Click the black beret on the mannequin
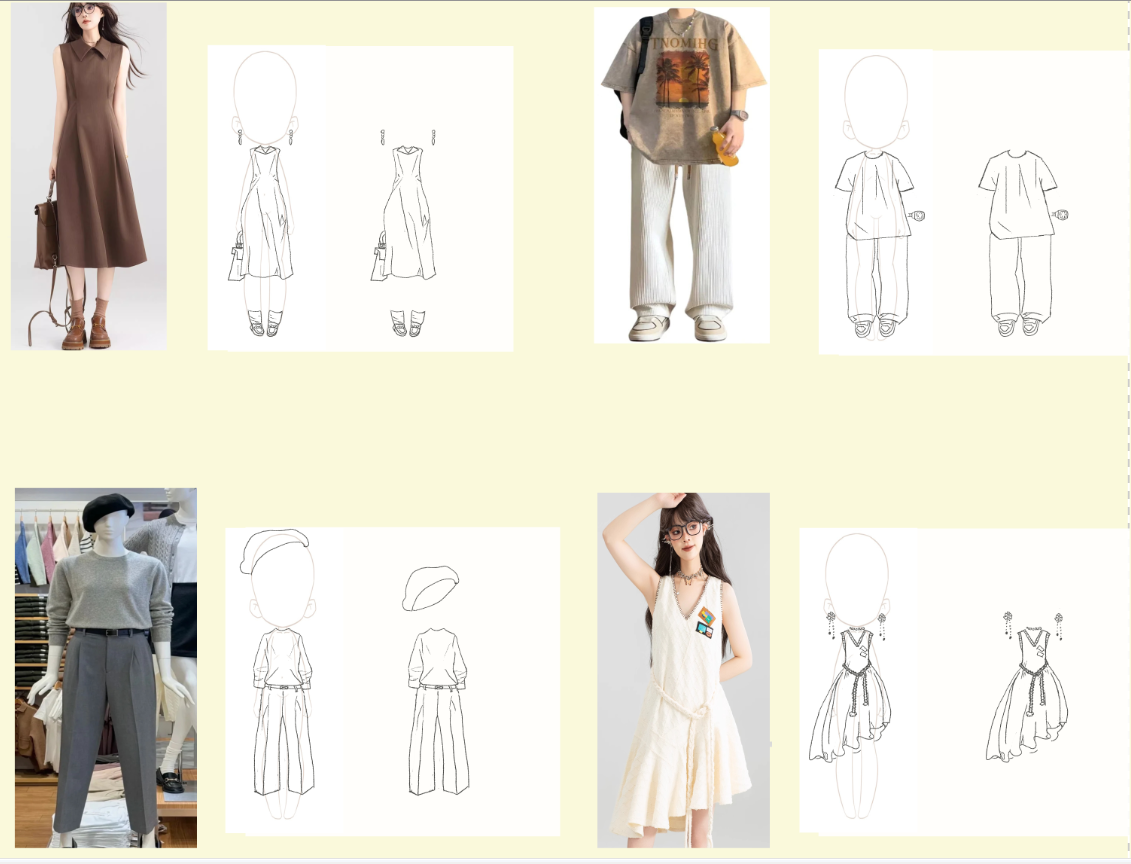The width and height of the screenshot is (1131, 864). tap(108, 511)
